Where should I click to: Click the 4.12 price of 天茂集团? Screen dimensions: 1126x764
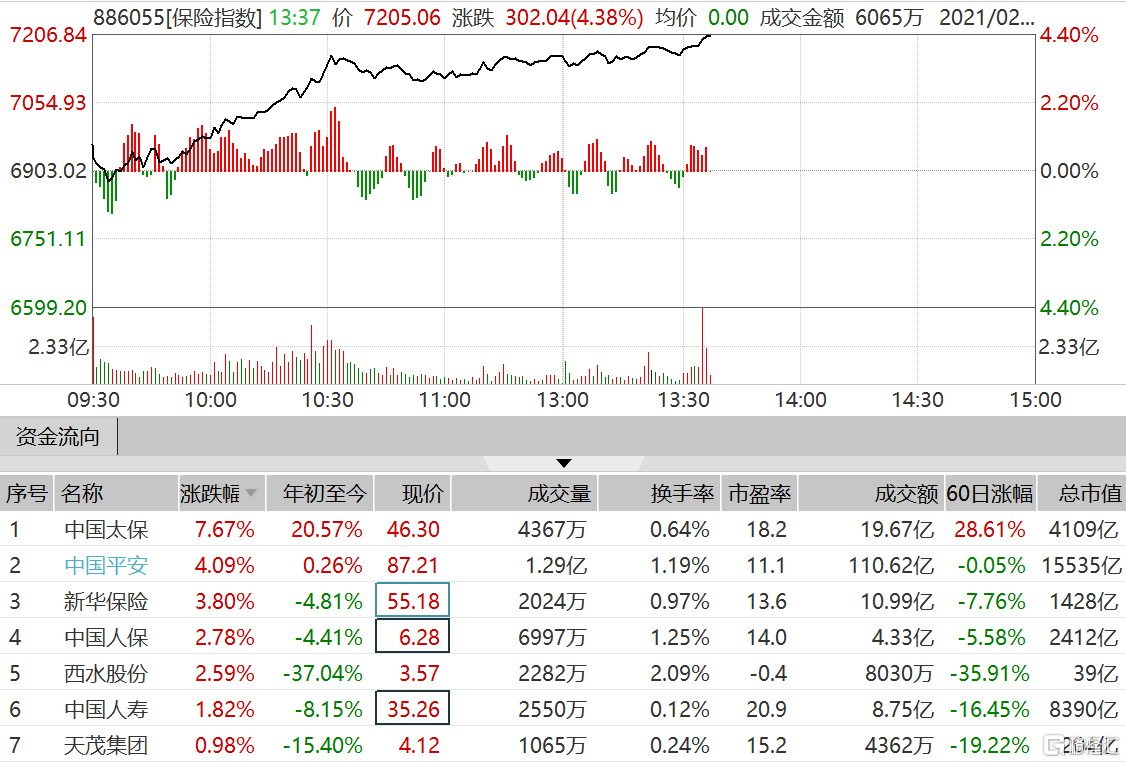click(x=419, y=745)
